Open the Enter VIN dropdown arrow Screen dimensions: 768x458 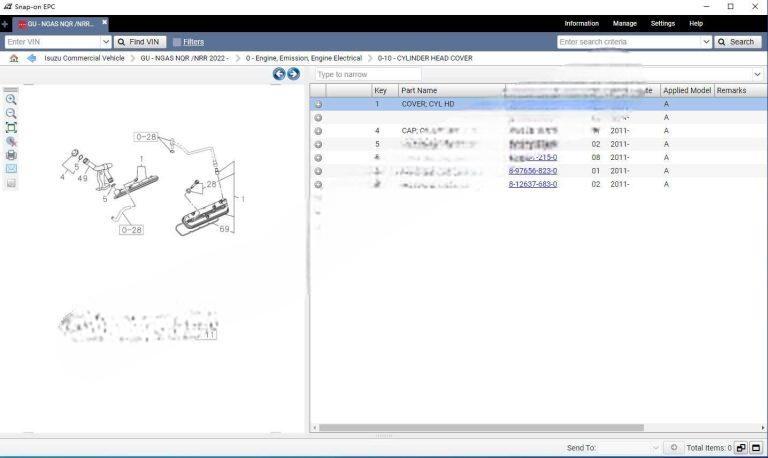(x=106, y=42)
